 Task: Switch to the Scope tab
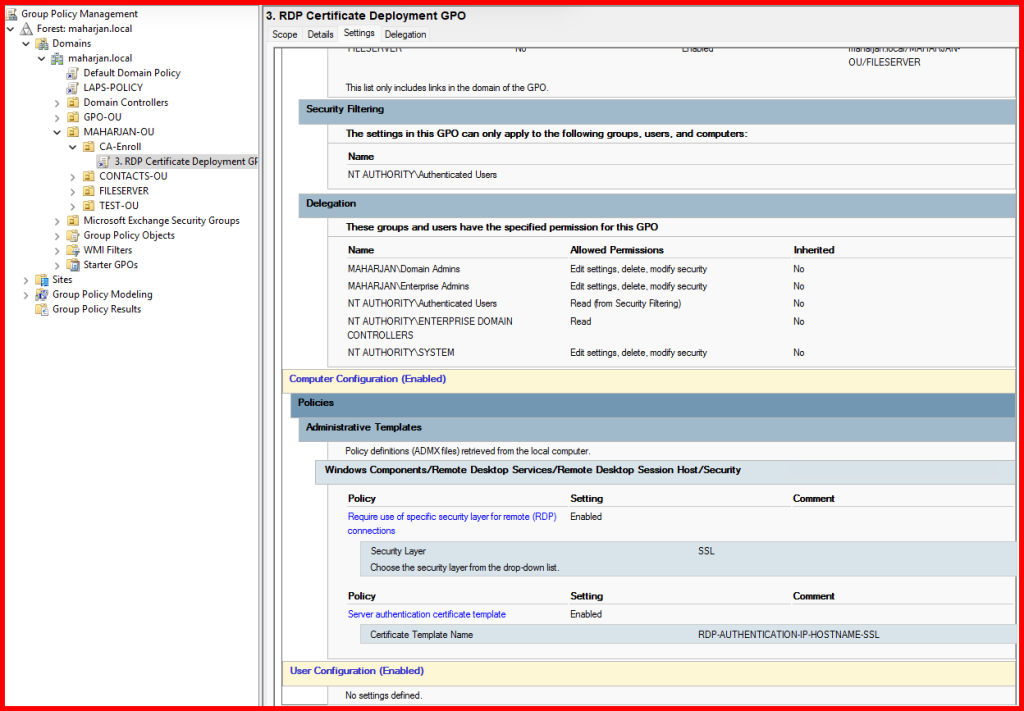[x=285, y=34]
